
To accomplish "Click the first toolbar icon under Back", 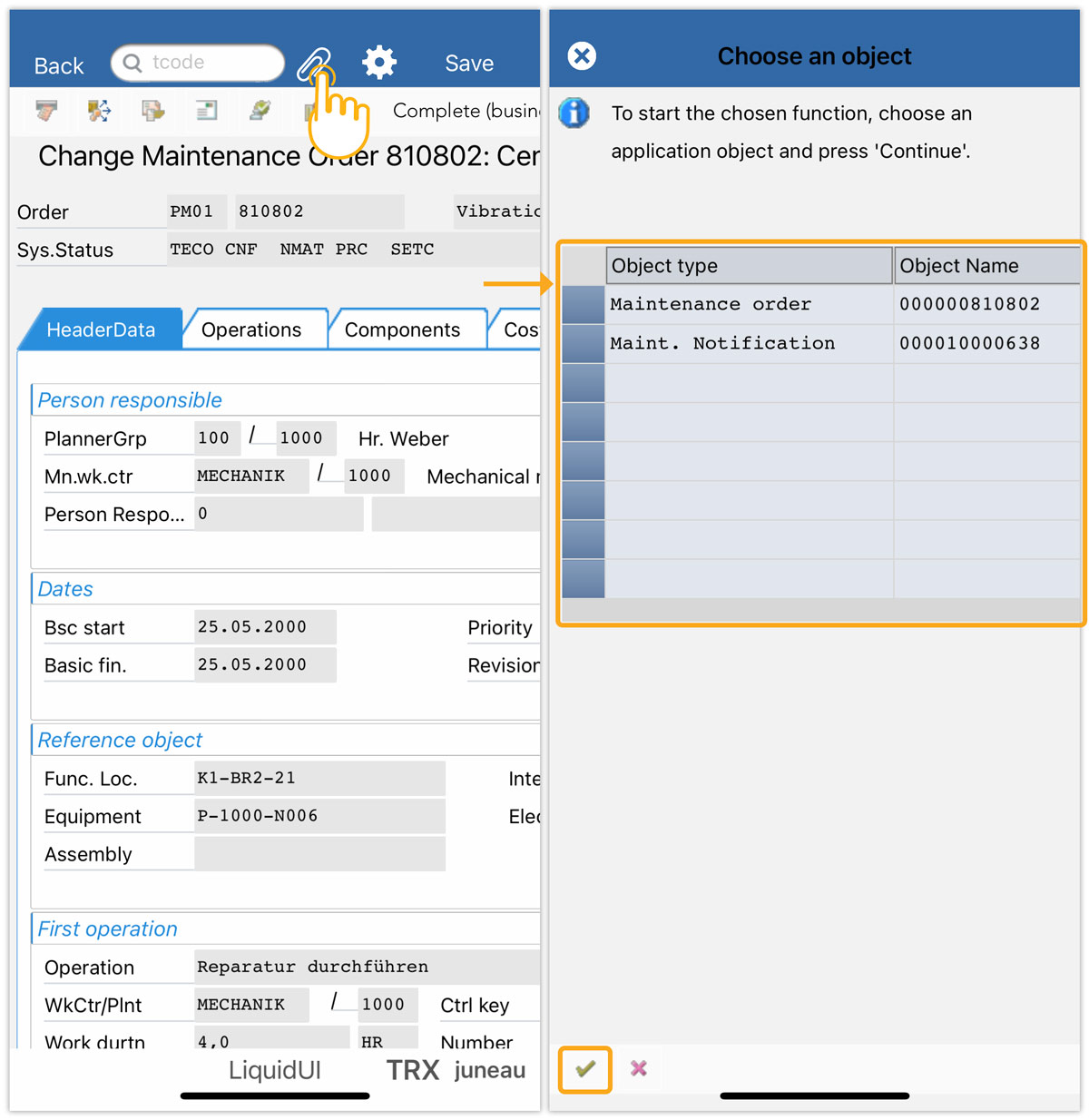I will (x=46, y=111).
